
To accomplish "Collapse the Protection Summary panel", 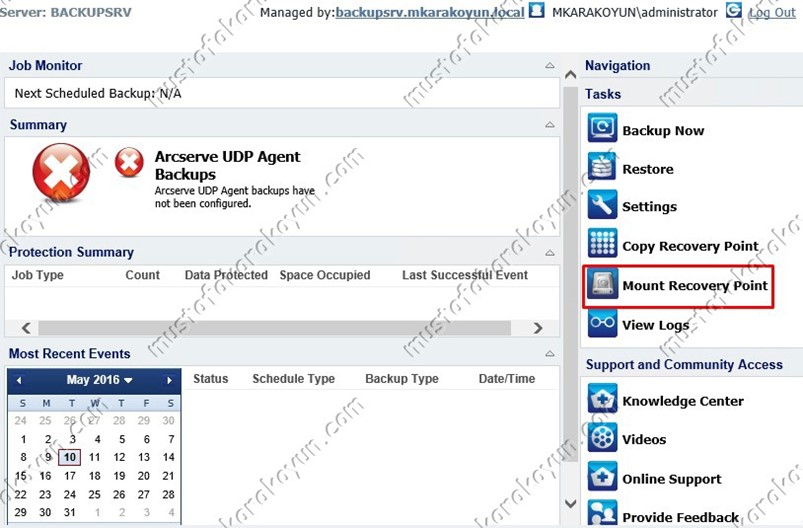I will [550, 252].
